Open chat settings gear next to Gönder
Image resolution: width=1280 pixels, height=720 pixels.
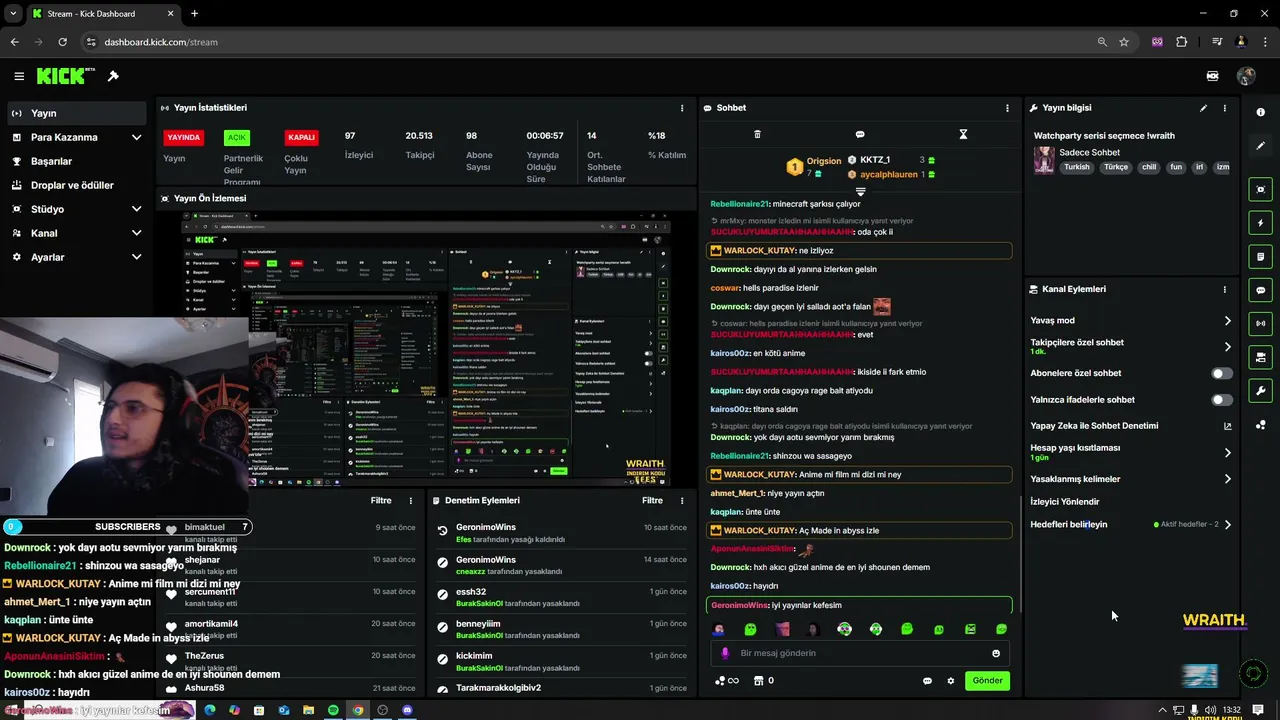click(x=951, y=681)
